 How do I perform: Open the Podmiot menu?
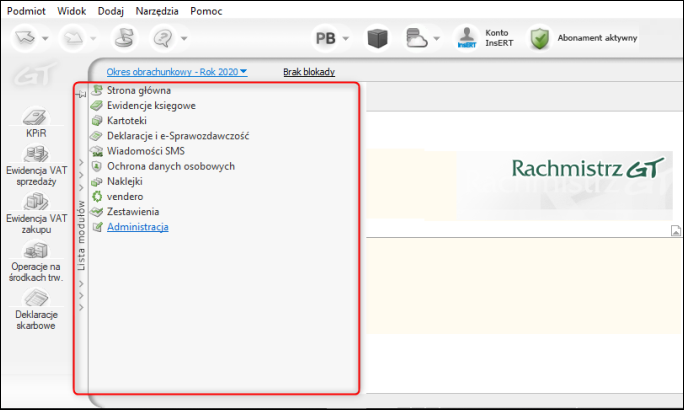26,11
